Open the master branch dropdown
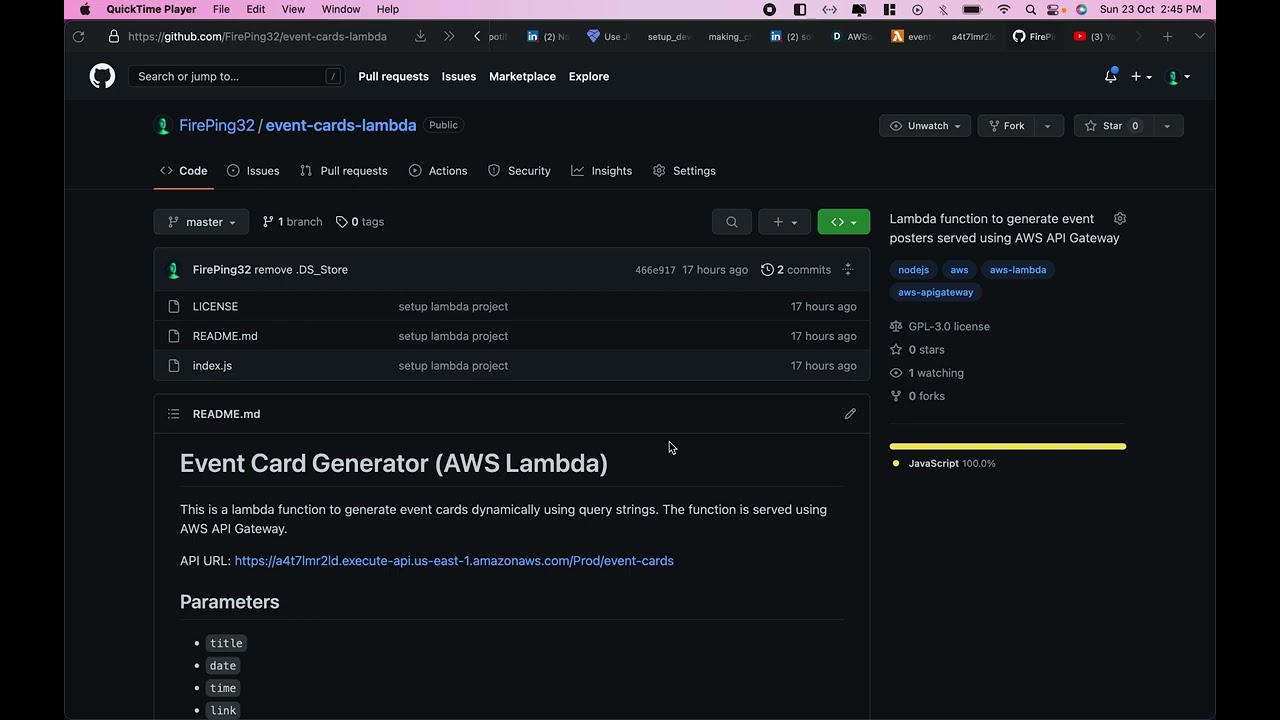Image resolution: width=1280 pixels, height=720 pixels. coord(201,222)
